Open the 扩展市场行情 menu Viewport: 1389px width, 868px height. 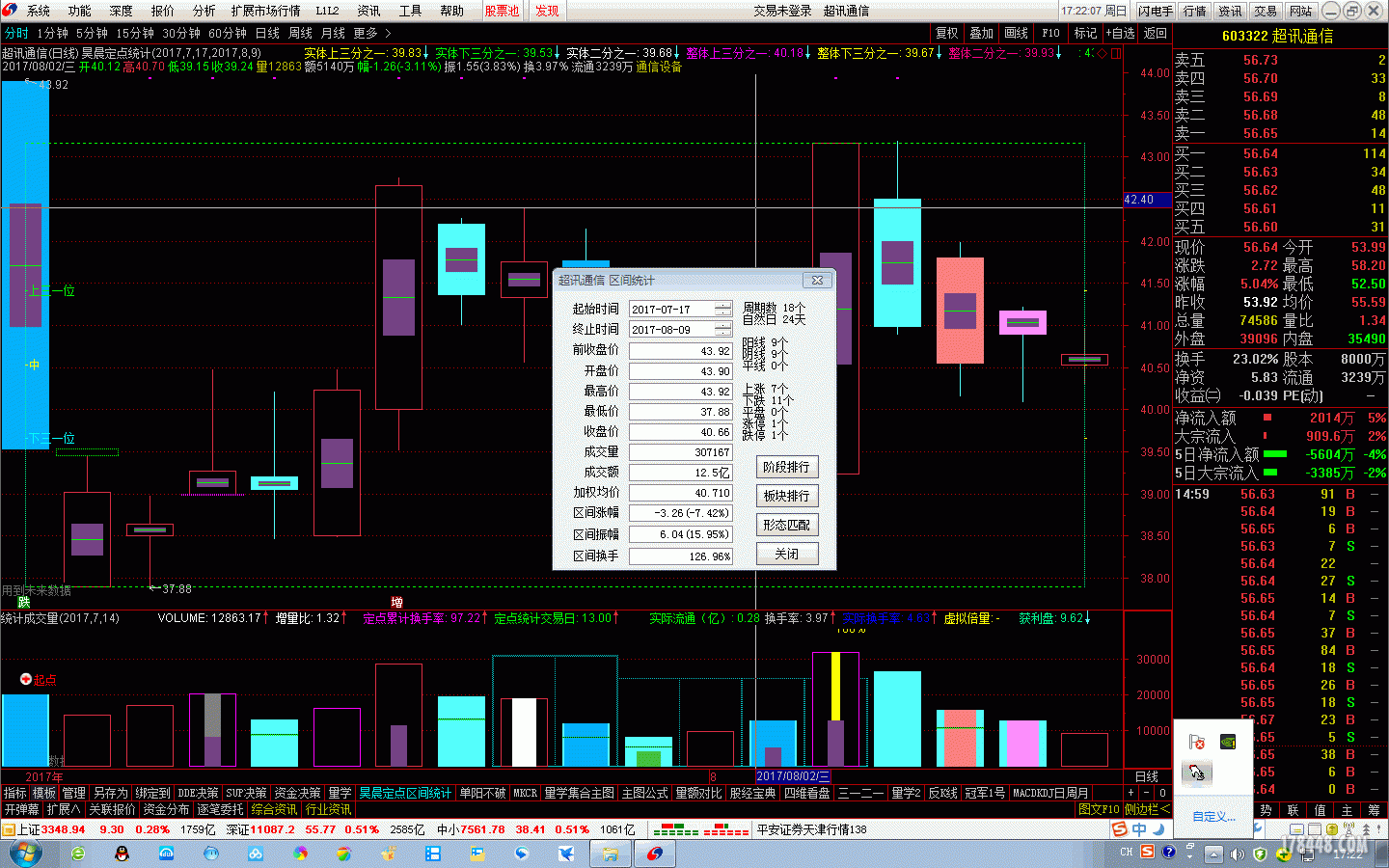(x=265, y=11)
